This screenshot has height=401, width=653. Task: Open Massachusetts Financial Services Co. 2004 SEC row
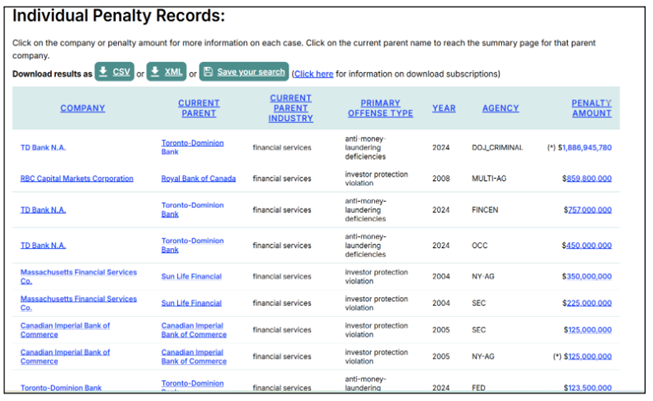point(78,303)
